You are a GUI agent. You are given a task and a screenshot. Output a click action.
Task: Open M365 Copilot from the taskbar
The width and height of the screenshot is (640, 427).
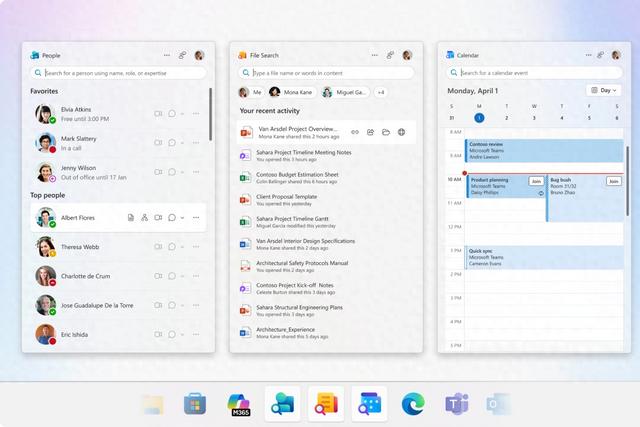click(239, 404)
